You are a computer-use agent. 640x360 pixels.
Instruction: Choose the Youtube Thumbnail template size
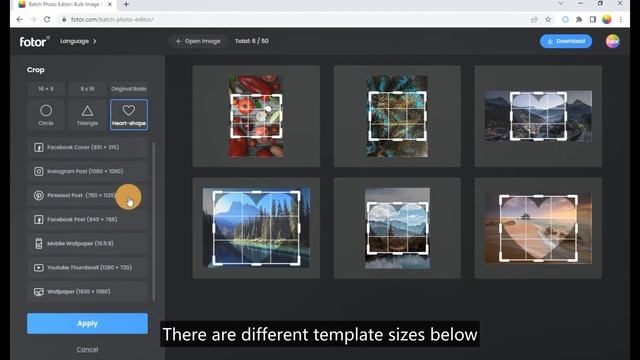tap(87, 268)
